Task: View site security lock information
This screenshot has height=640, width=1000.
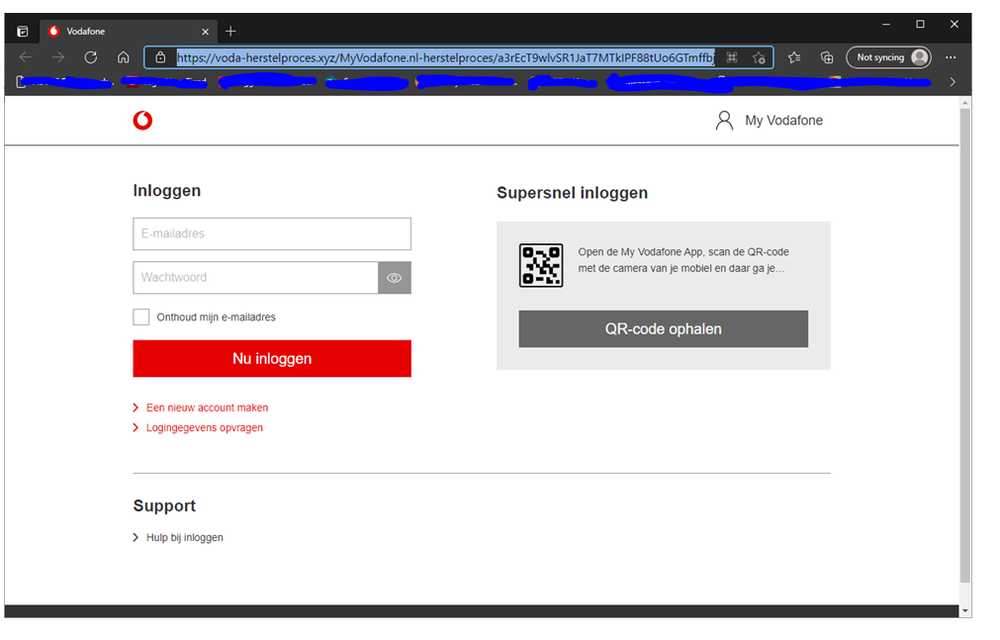Action: [x=161, y=57]
